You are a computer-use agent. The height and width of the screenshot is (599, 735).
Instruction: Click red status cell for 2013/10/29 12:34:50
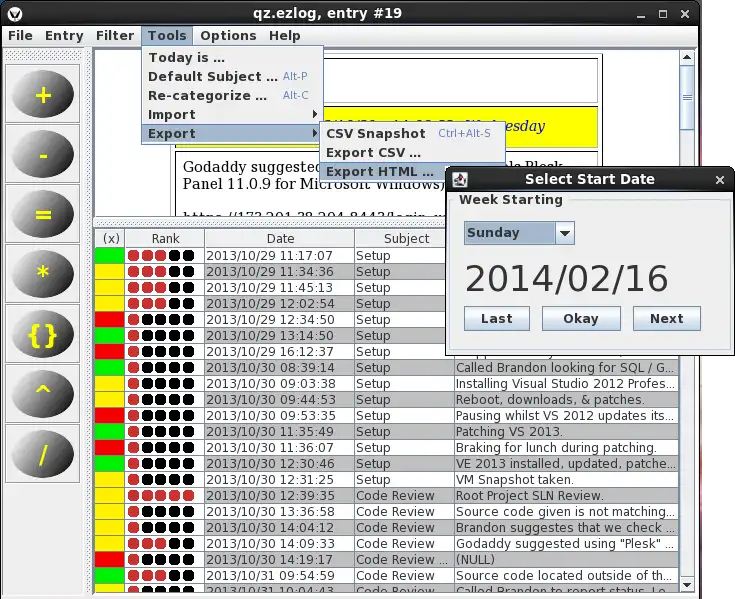click(110, 320)
